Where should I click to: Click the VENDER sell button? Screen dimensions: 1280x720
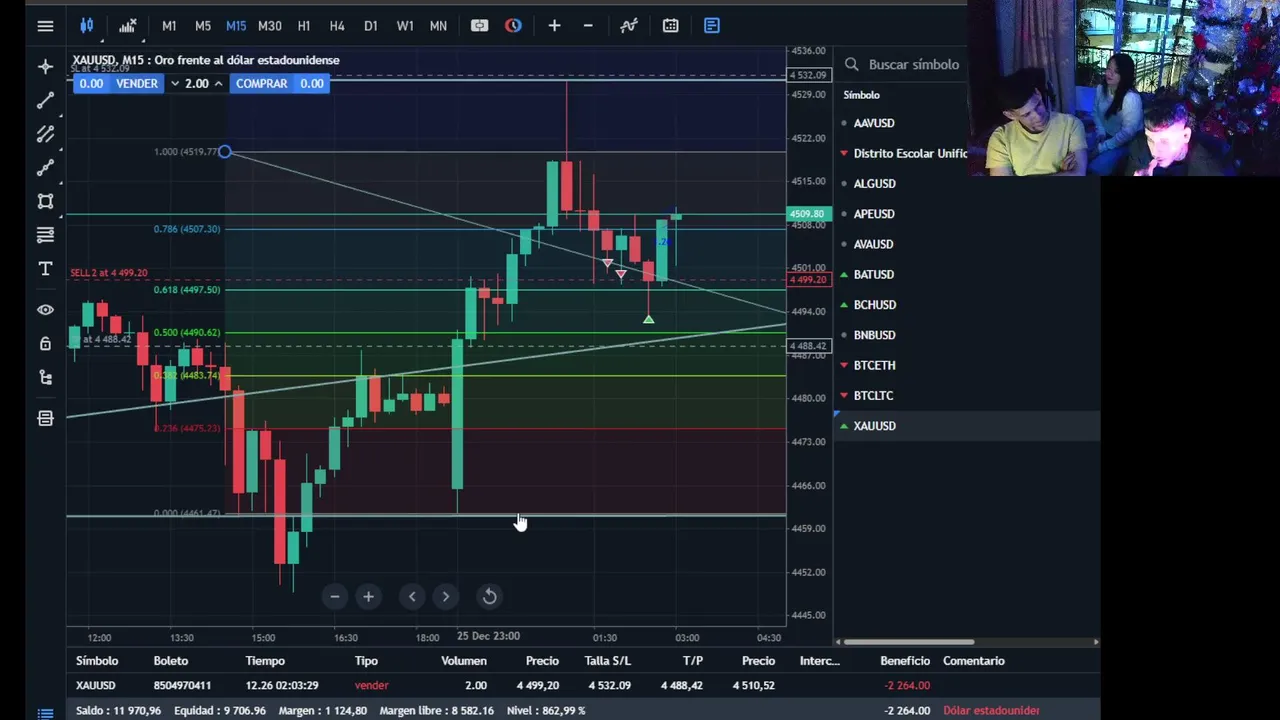(x=137, y=84)
